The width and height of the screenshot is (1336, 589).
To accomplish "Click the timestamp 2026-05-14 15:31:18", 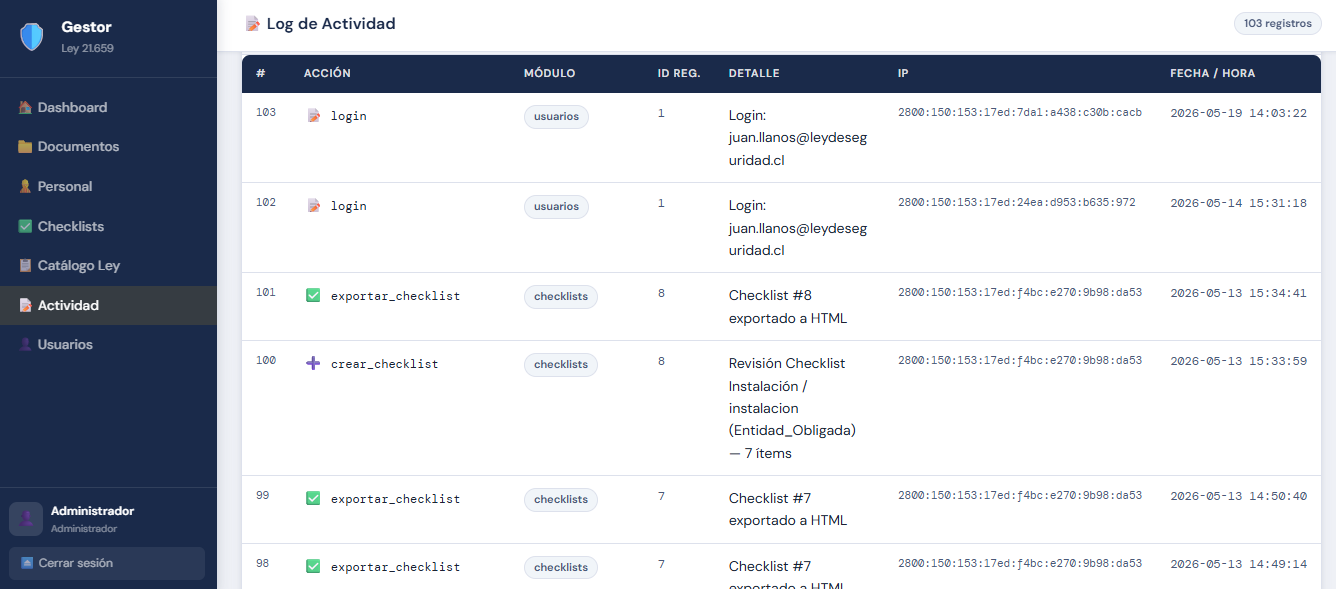I will pyautogui.click(x=1238, y=203).
